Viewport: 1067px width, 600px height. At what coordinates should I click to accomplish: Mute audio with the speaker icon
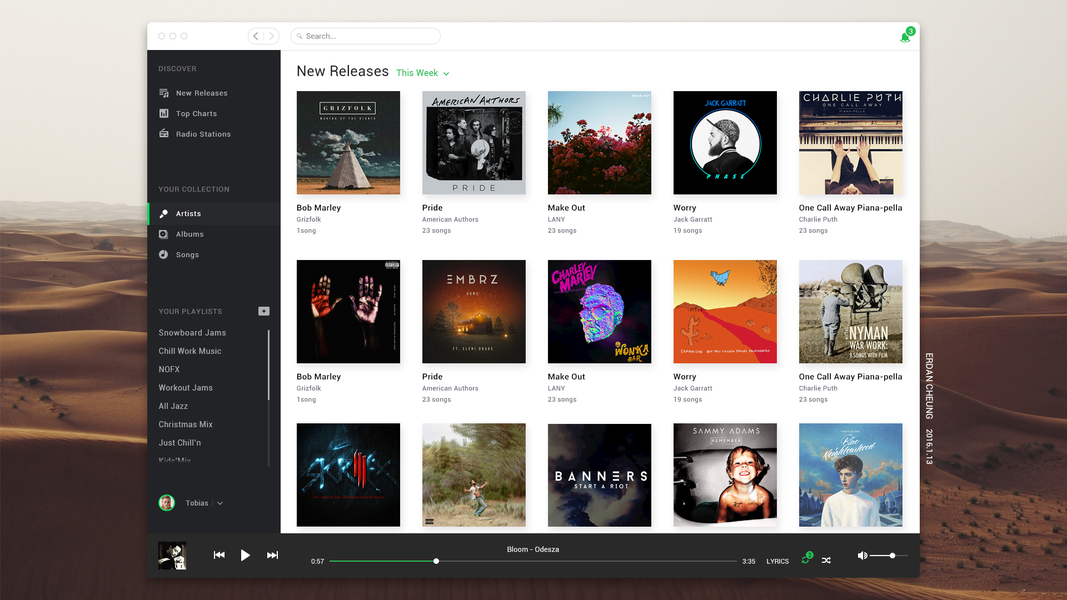pos(862,556)
